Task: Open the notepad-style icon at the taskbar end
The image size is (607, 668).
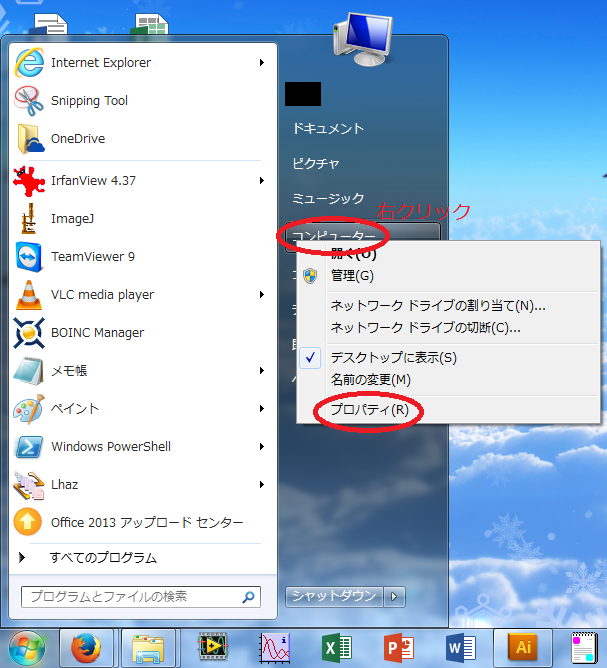Action: click(x=584, y=648)
